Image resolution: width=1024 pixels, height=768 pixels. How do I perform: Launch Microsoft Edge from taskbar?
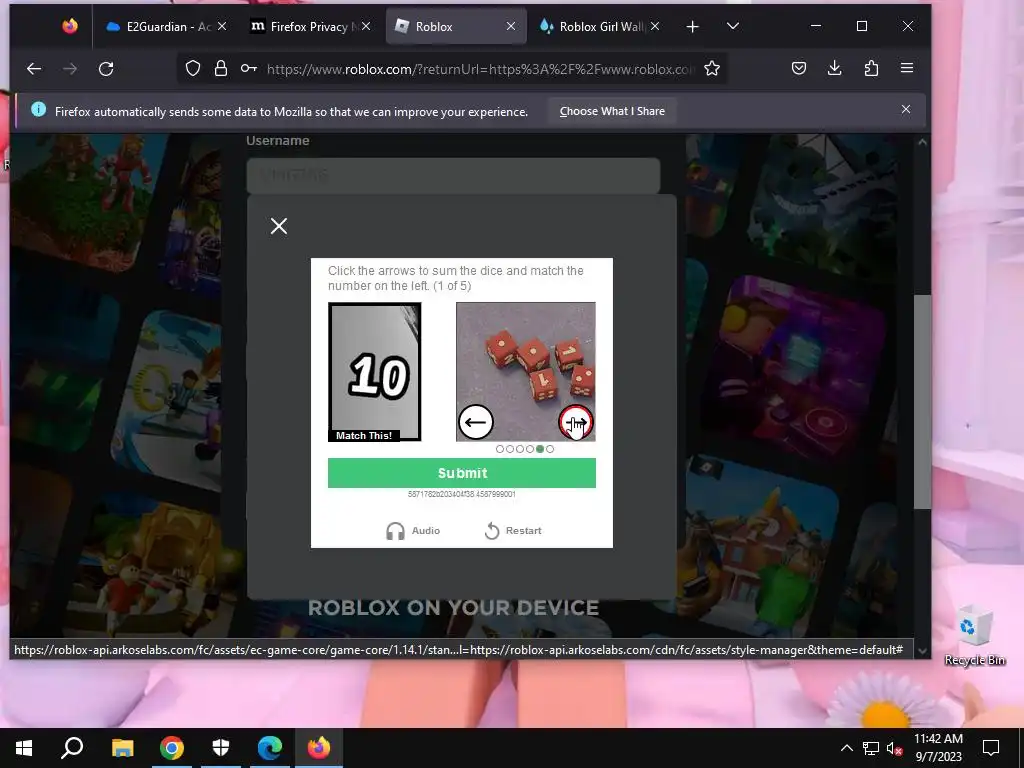tap(270, 748)
